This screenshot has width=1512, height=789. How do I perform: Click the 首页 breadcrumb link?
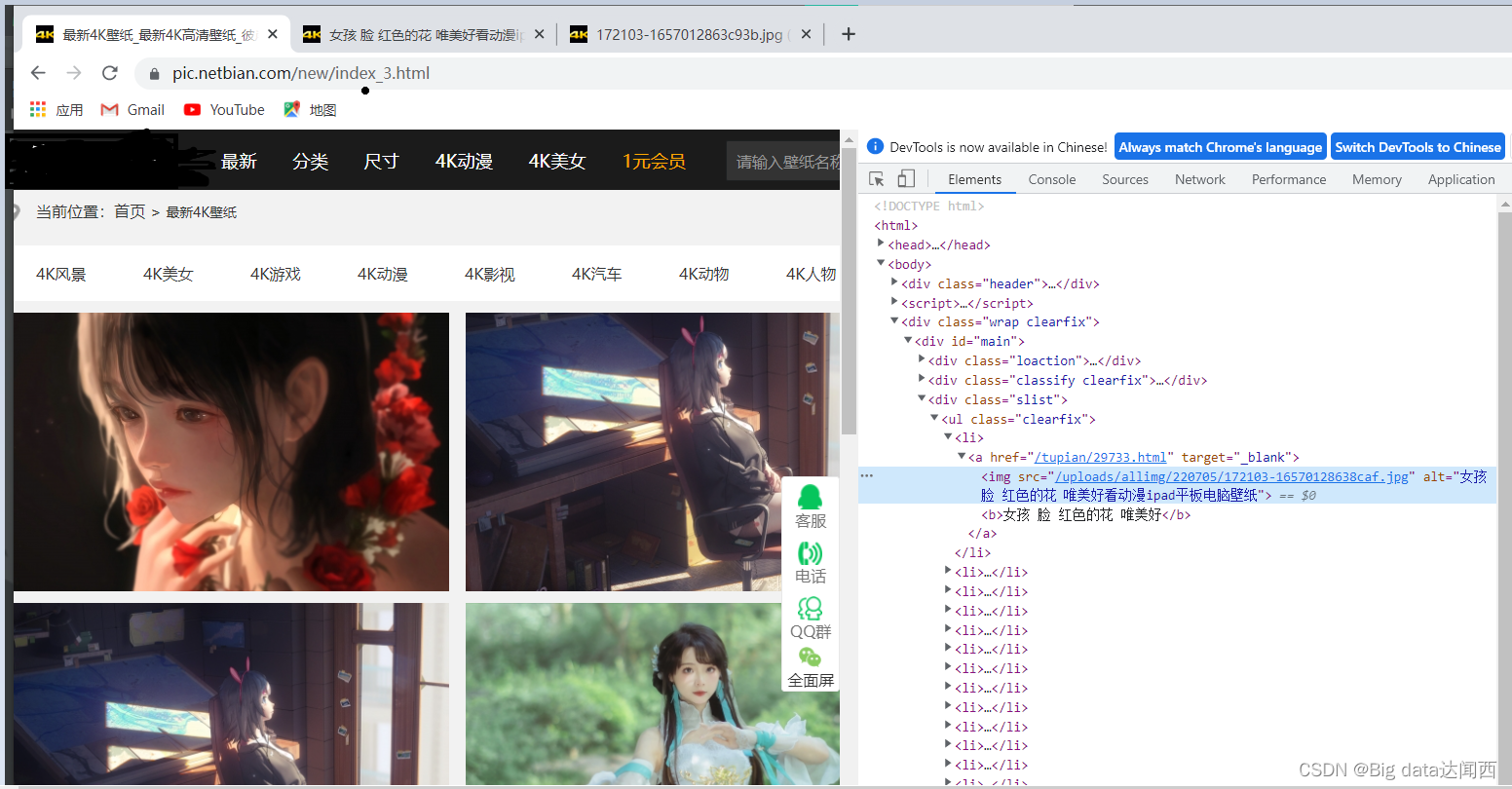(x=130, y=211)
